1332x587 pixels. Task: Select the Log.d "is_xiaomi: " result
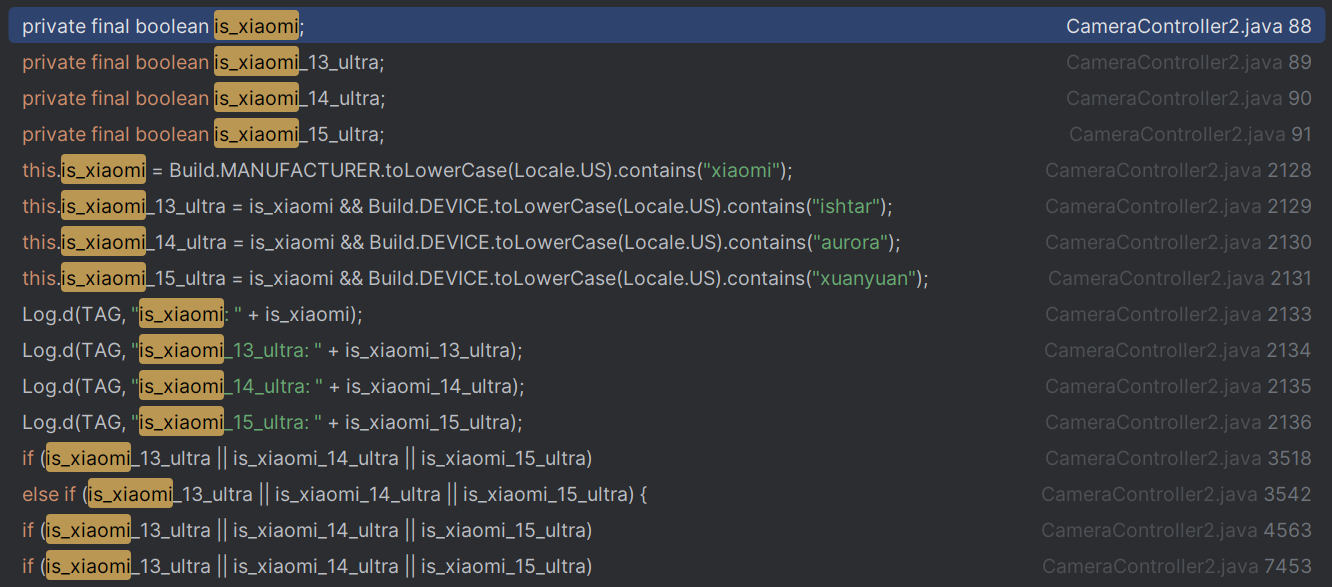click(x=192, y=314)
